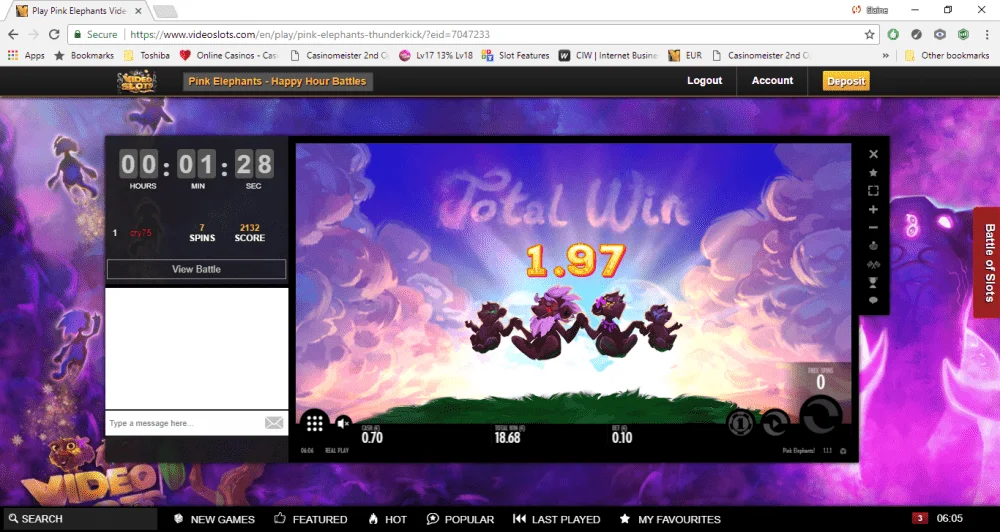This screenshot has width=1000, height=532.
Task: Open the Slot Features bookmark
Action: [x=515, y=55]
